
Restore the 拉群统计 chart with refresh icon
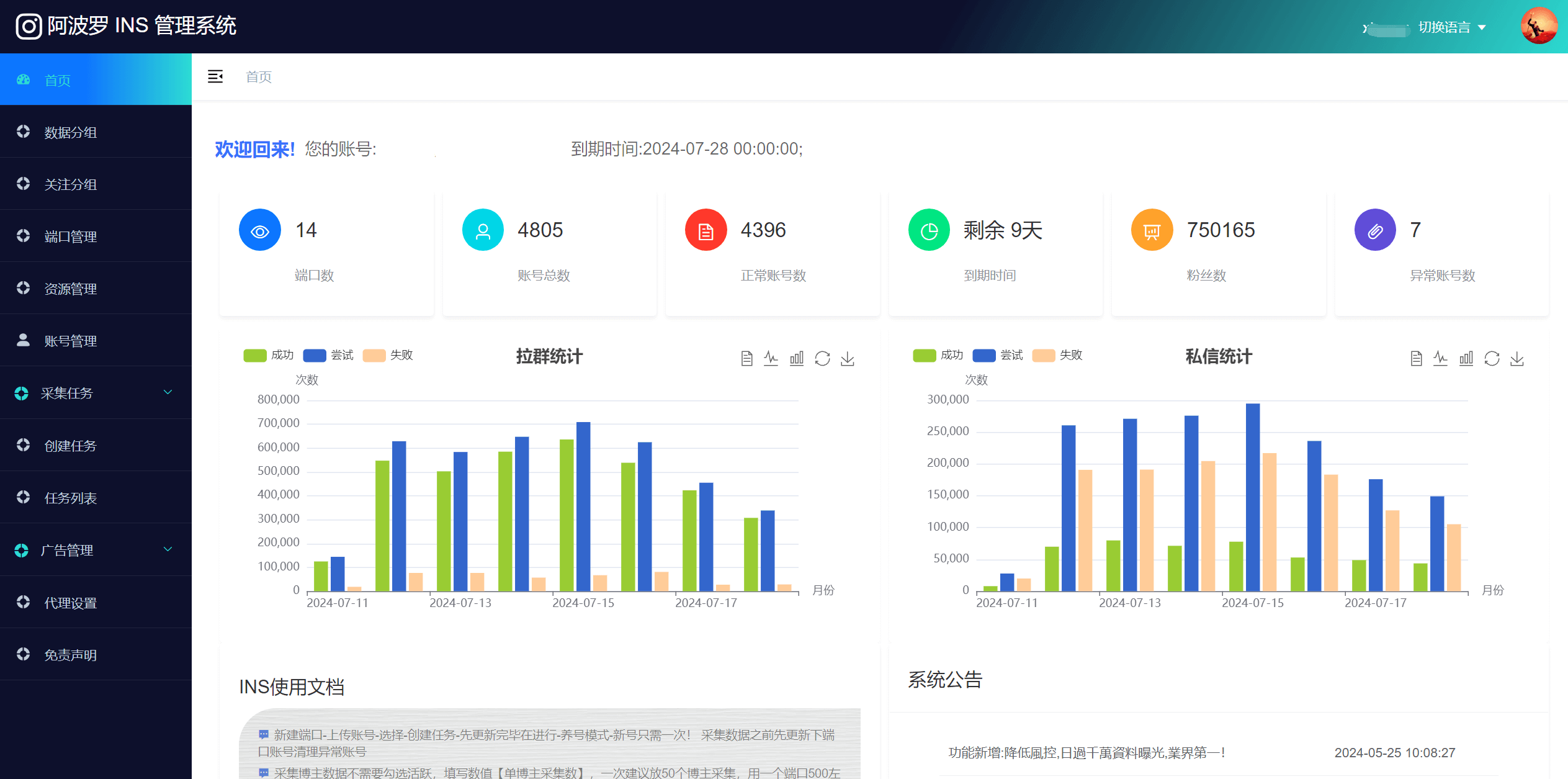pos(822,358)
